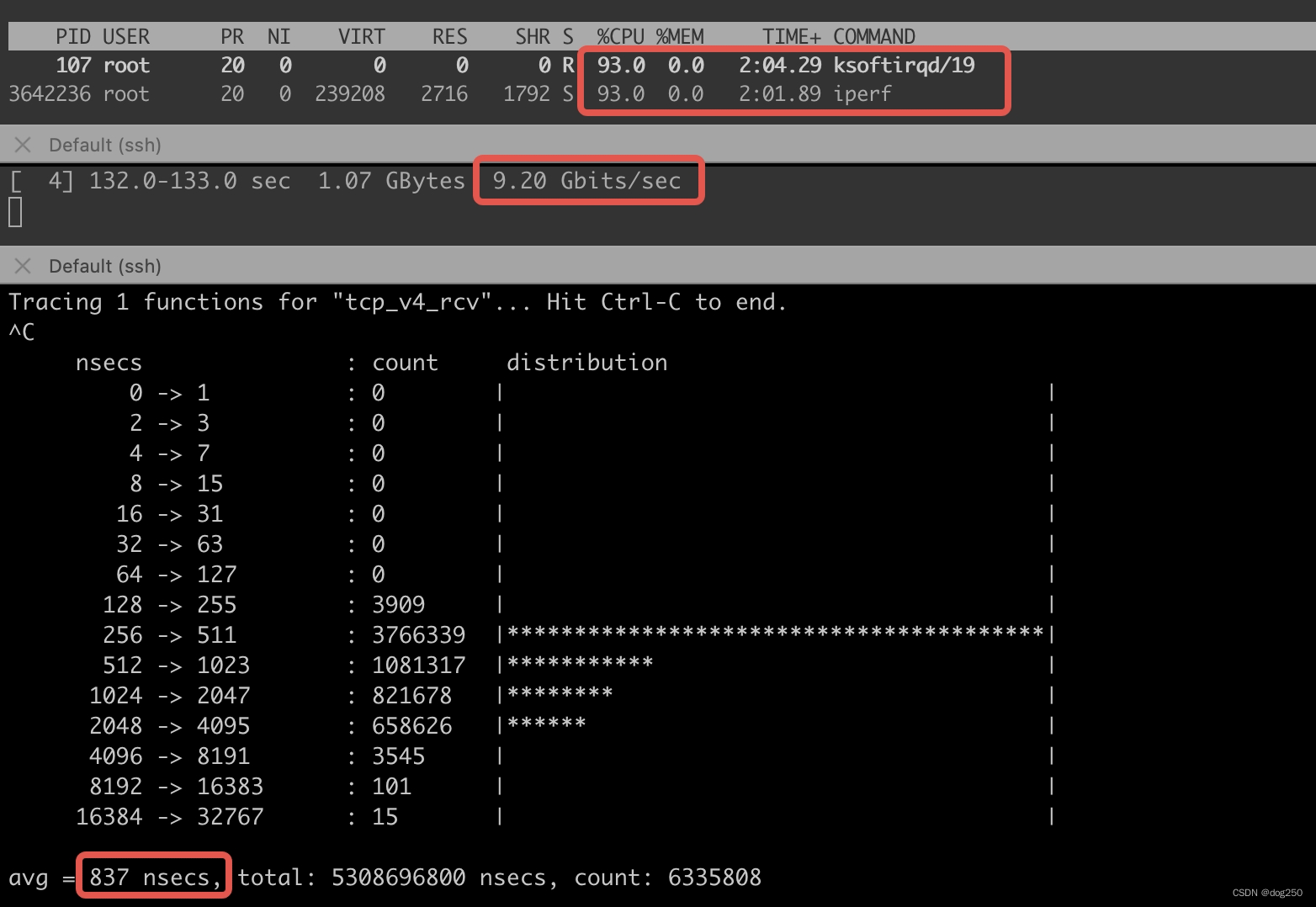Click the COMMAND column header

(x=874, y=37)
